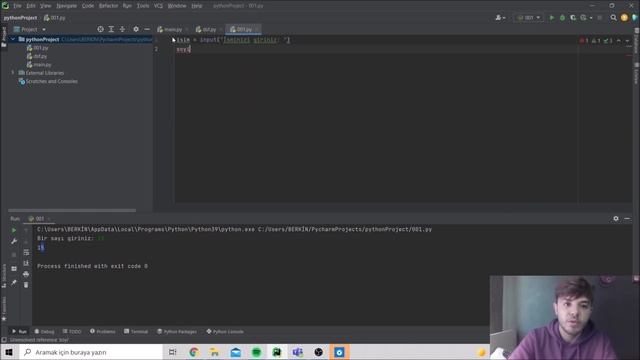This screenshot has width=640, height=360.
Task: Expand all items in Project panel
Action: 111,29
